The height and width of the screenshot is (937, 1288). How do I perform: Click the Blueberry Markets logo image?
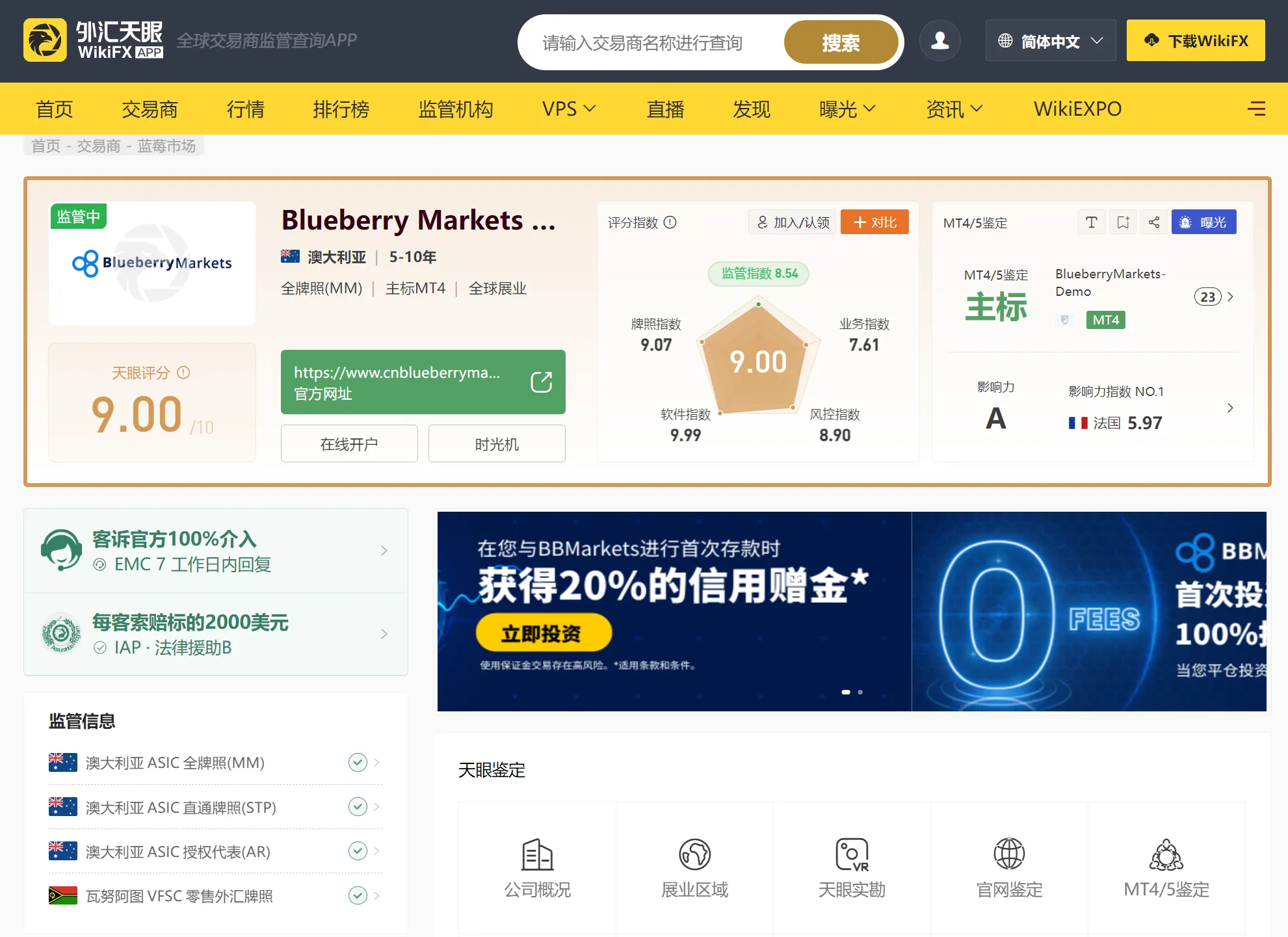[x=152, y=263]
